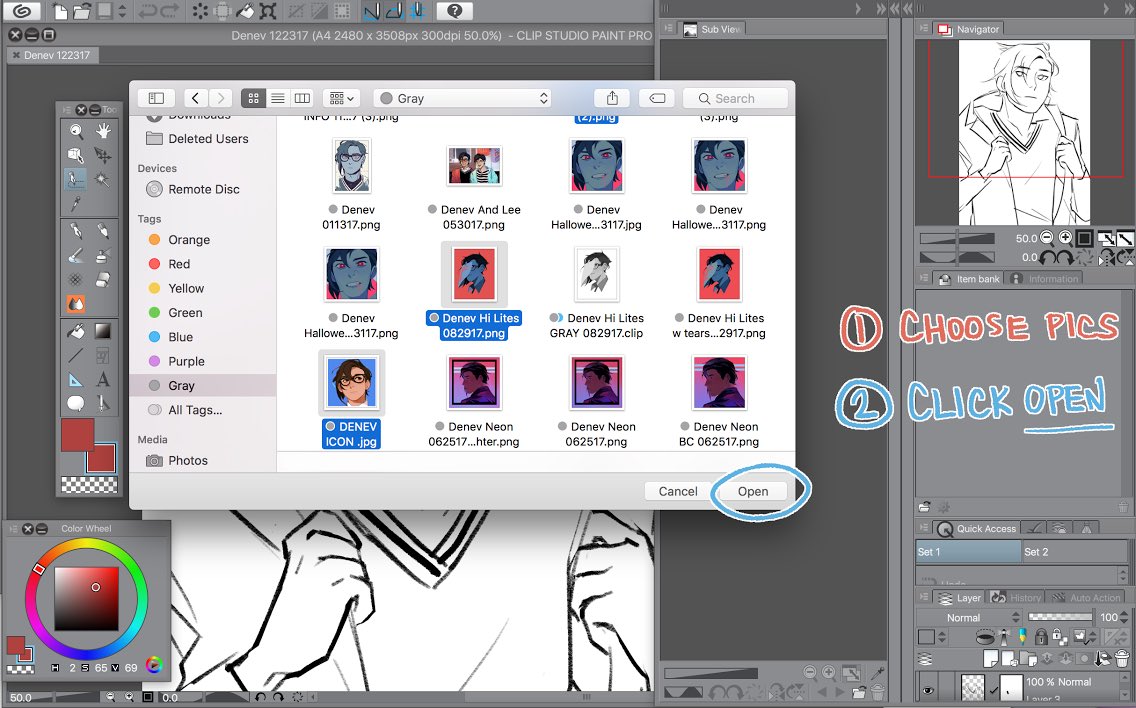Open the Sub View tab
The height and width of the screenshot is (708, 1136).
tap(713, 29)
